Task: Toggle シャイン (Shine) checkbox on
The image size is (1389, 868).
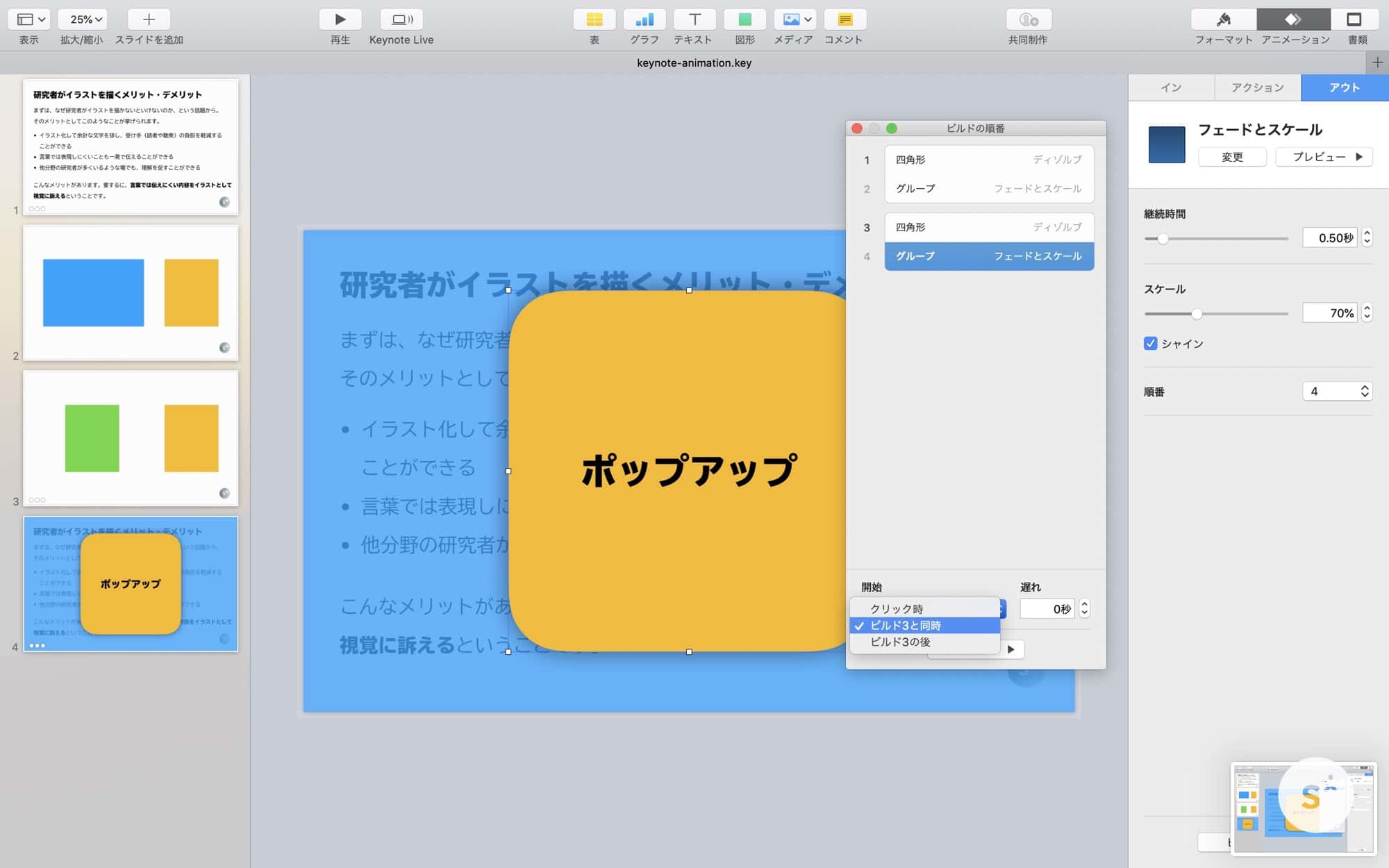Action: click(x=1151, y=343)
